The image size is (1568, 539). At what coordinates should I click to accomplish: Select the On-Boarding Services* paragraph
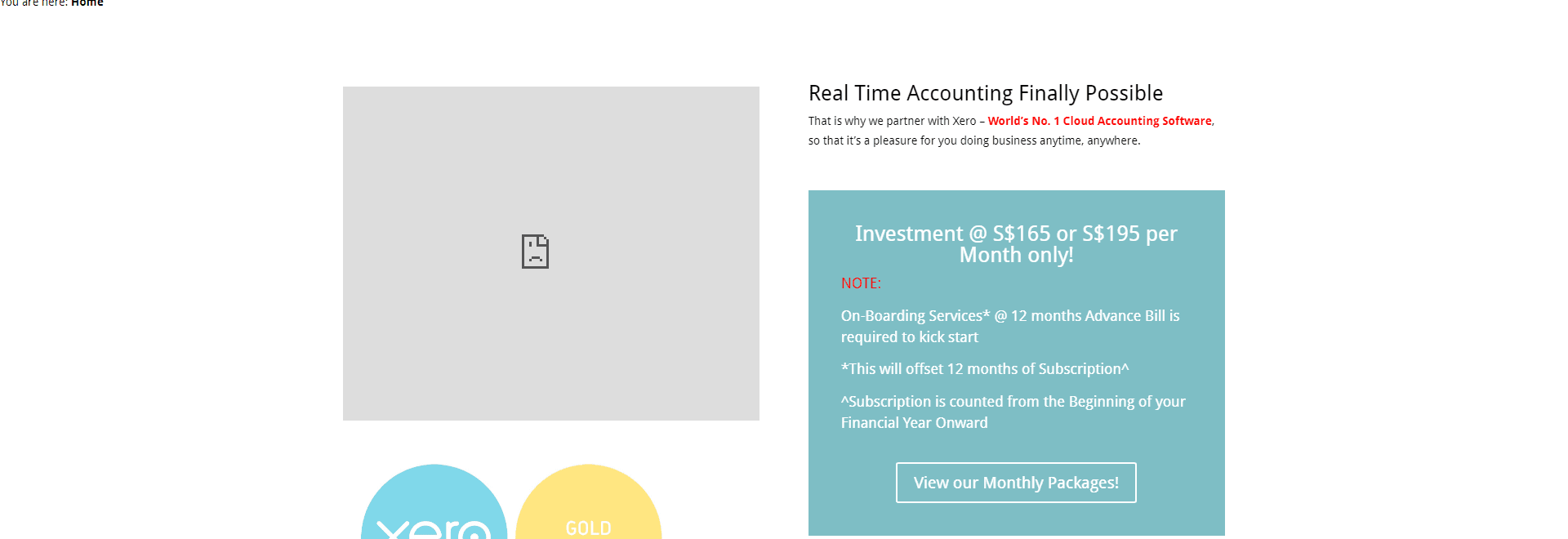pyautogui.click(x=1010, y=326)
